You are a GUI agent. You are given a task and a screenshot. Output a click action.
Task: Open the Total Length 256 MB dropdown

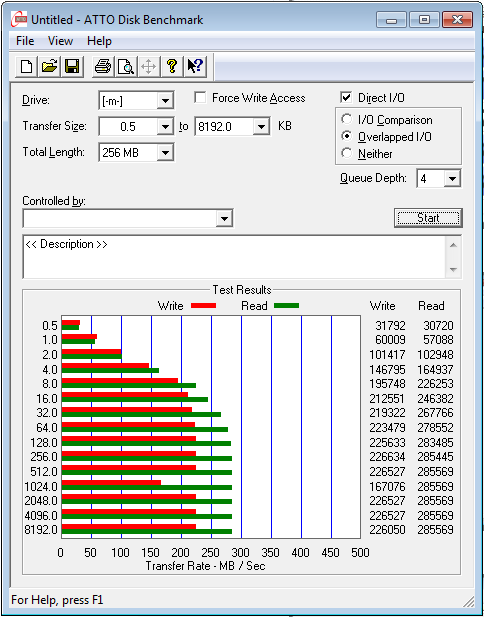pyautogui.click(x=165, y=152)
